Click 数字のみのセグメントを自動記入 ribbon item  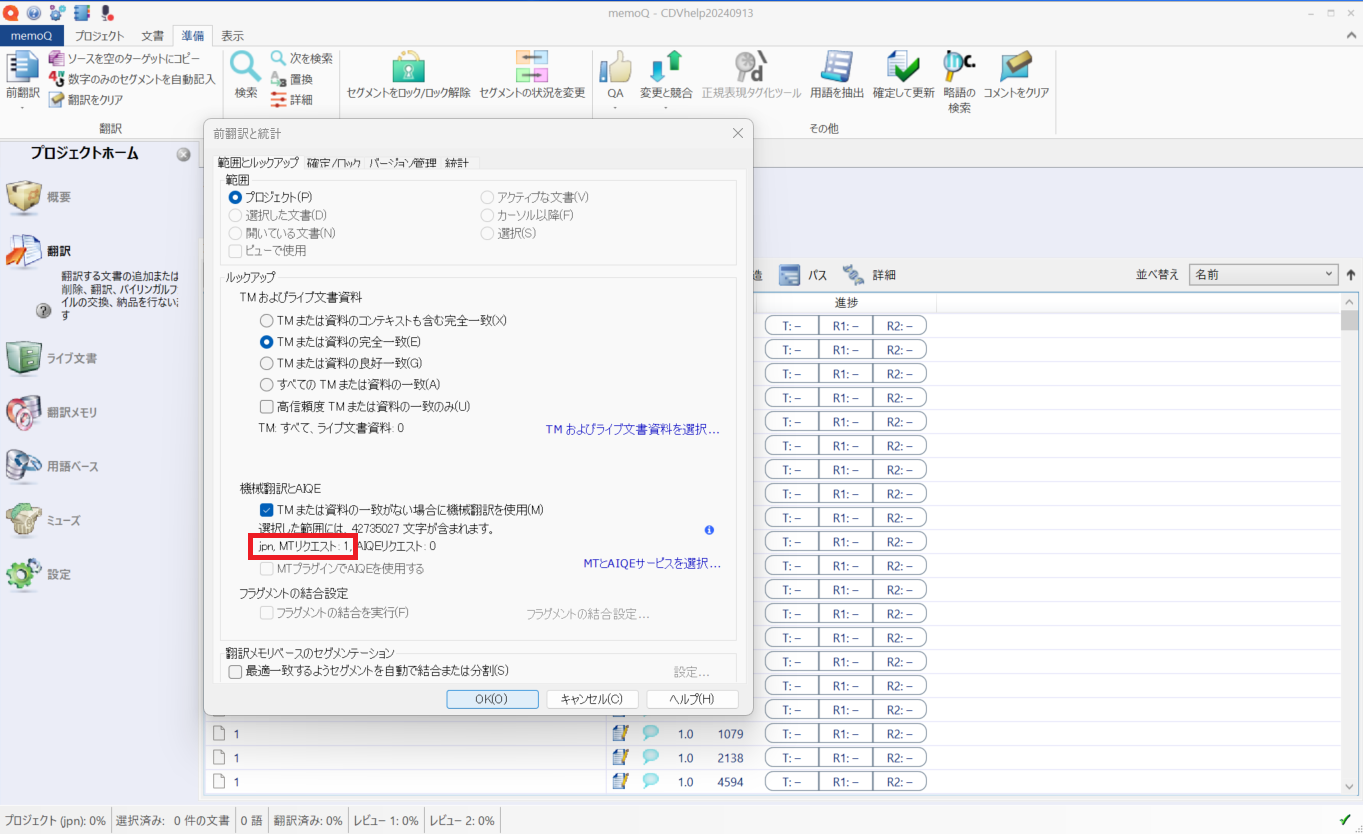[131, 79]
